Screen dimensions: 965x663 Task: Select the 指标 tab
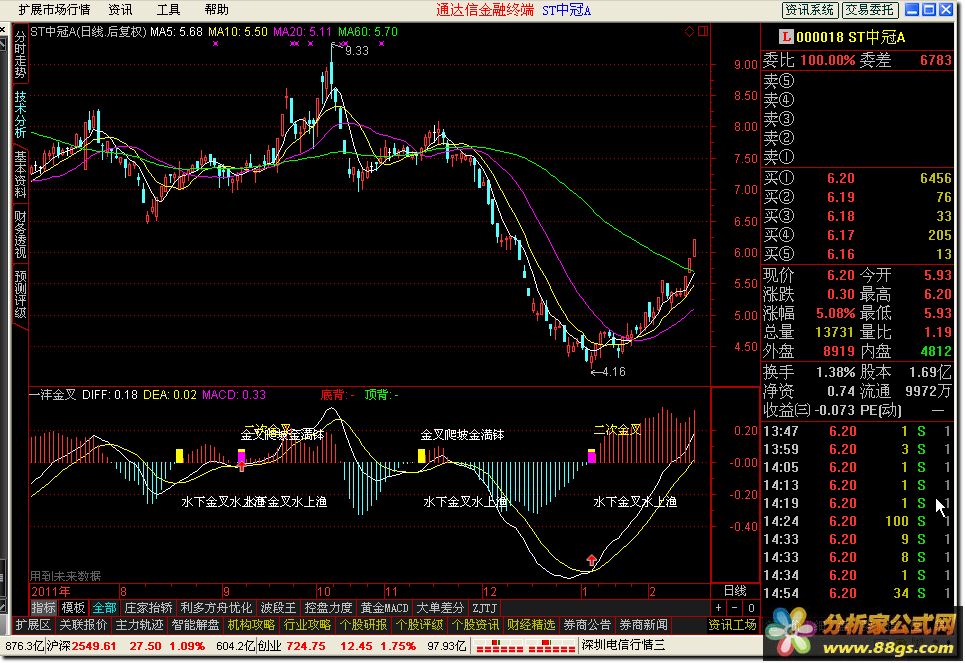[x=43, y=608]
